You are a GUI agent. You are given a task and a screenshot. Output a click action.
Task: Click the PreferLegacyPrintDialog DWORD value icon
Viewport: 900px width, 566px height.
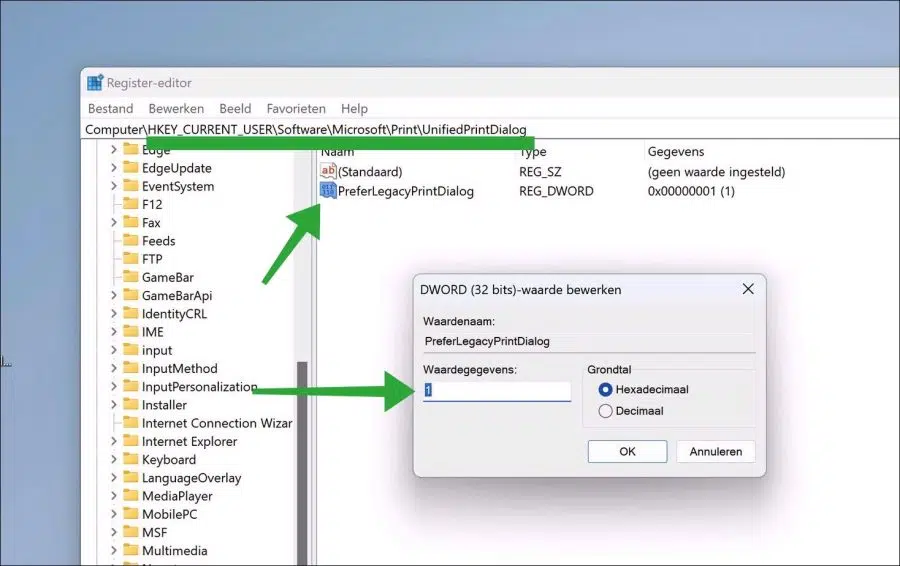[x=328, y=191]
